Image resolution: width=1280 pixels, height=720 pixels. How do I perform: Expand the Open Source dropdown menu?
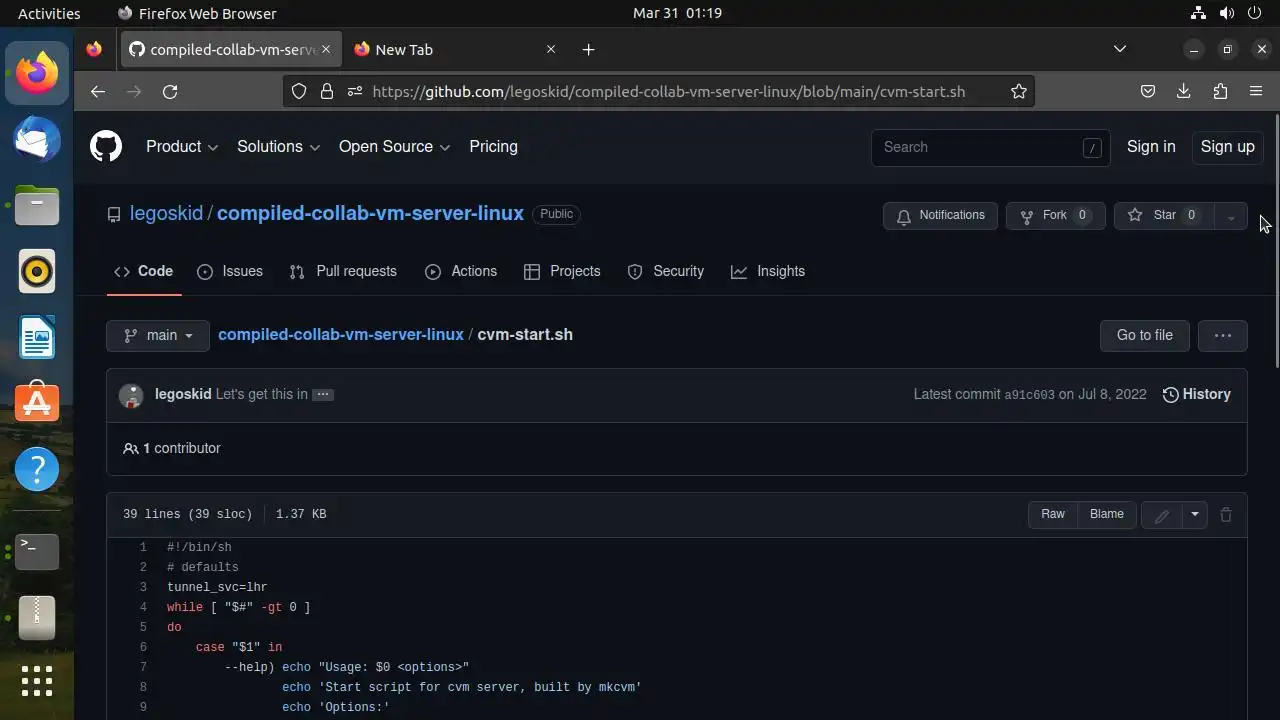[394, 146]
